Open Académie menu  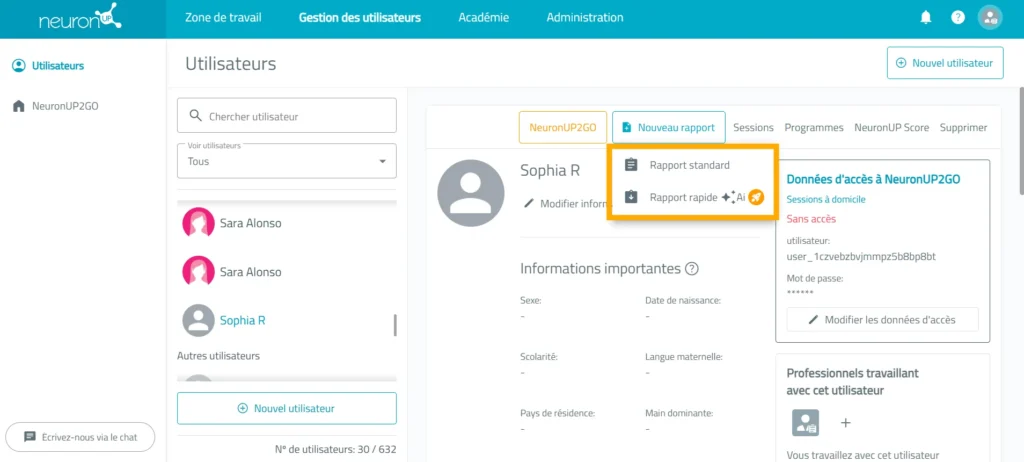(x=483, y=18)
